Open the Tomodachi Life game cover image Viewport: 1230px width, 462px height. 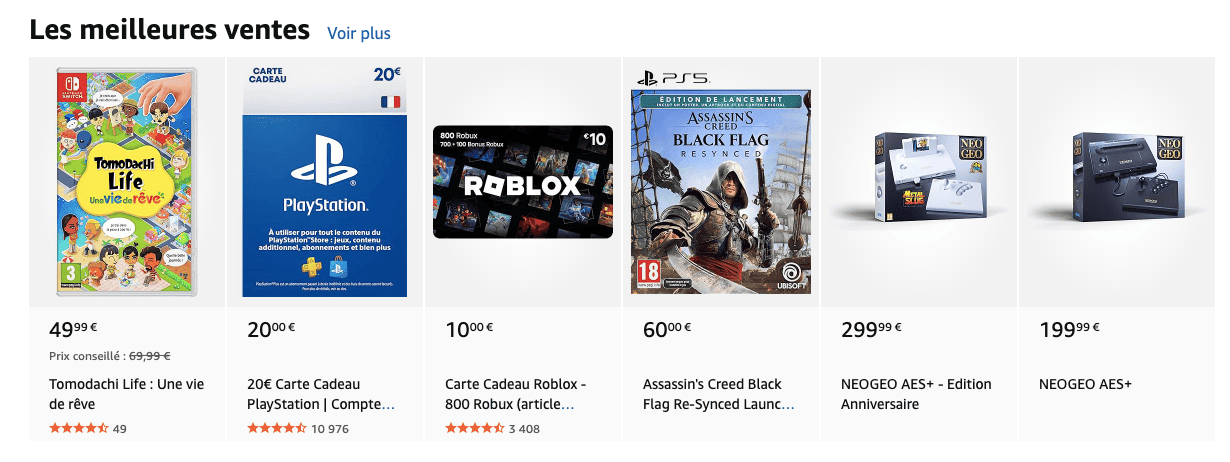tap(128, 182)
